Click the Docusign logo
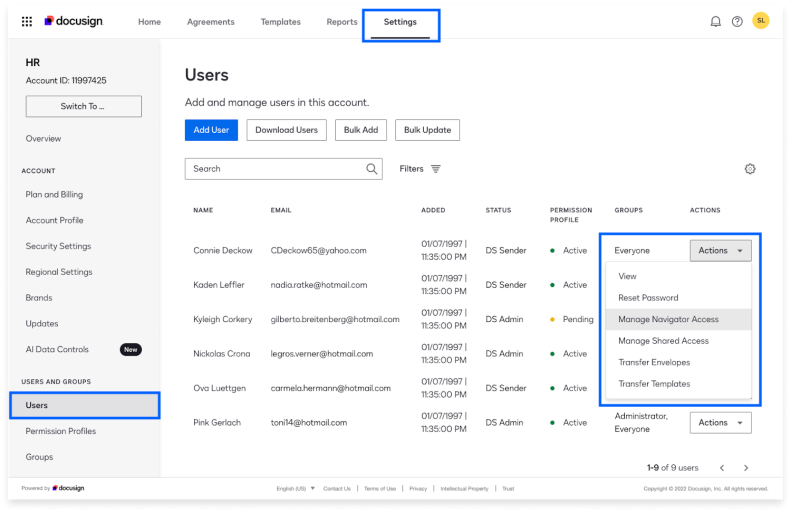 [74, 21]
